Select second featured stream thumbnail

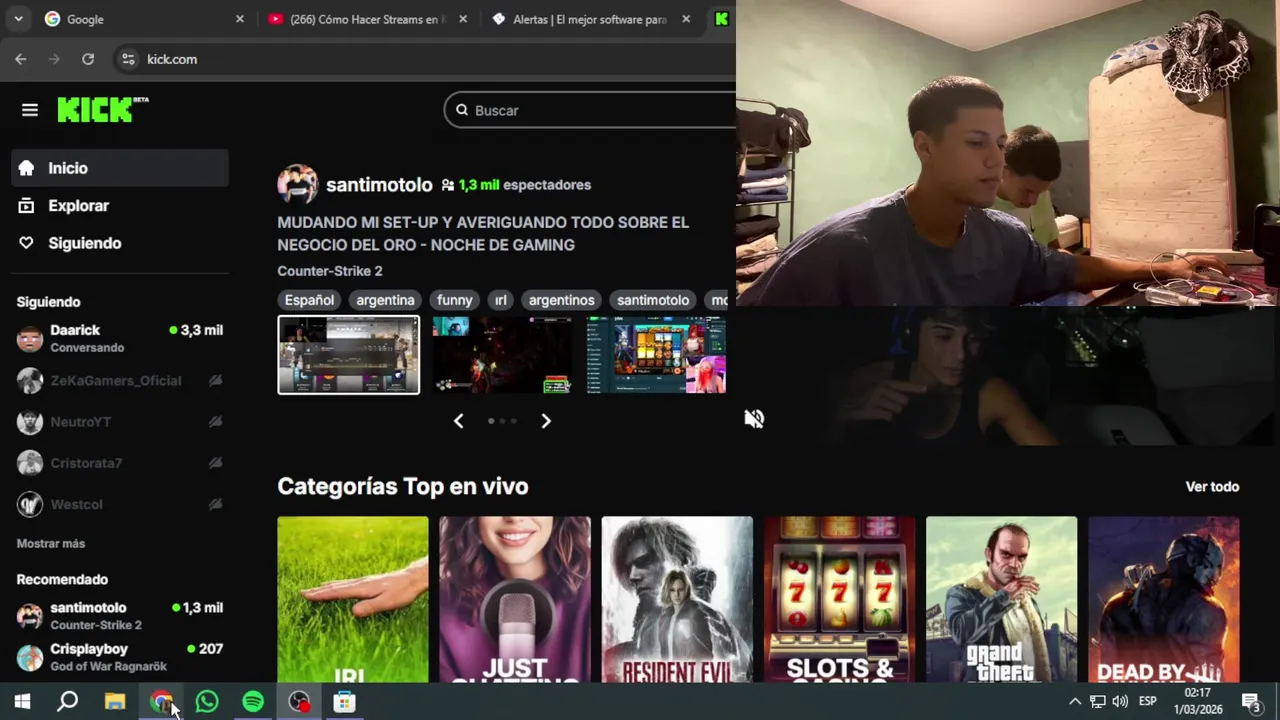(502, 355)
